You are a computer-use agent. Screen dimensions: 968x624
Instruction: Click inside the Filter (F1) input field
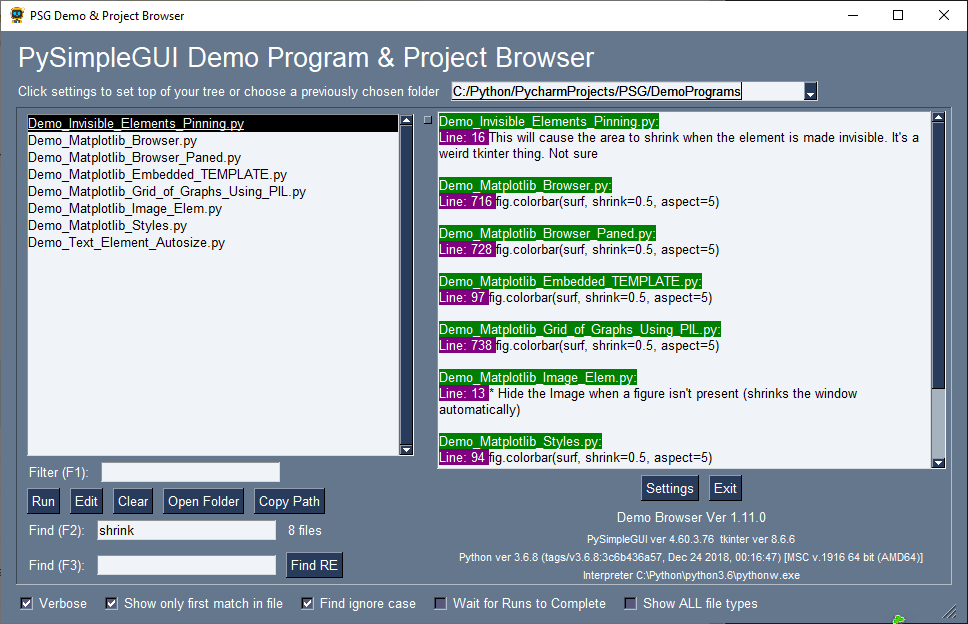point(188,471)
